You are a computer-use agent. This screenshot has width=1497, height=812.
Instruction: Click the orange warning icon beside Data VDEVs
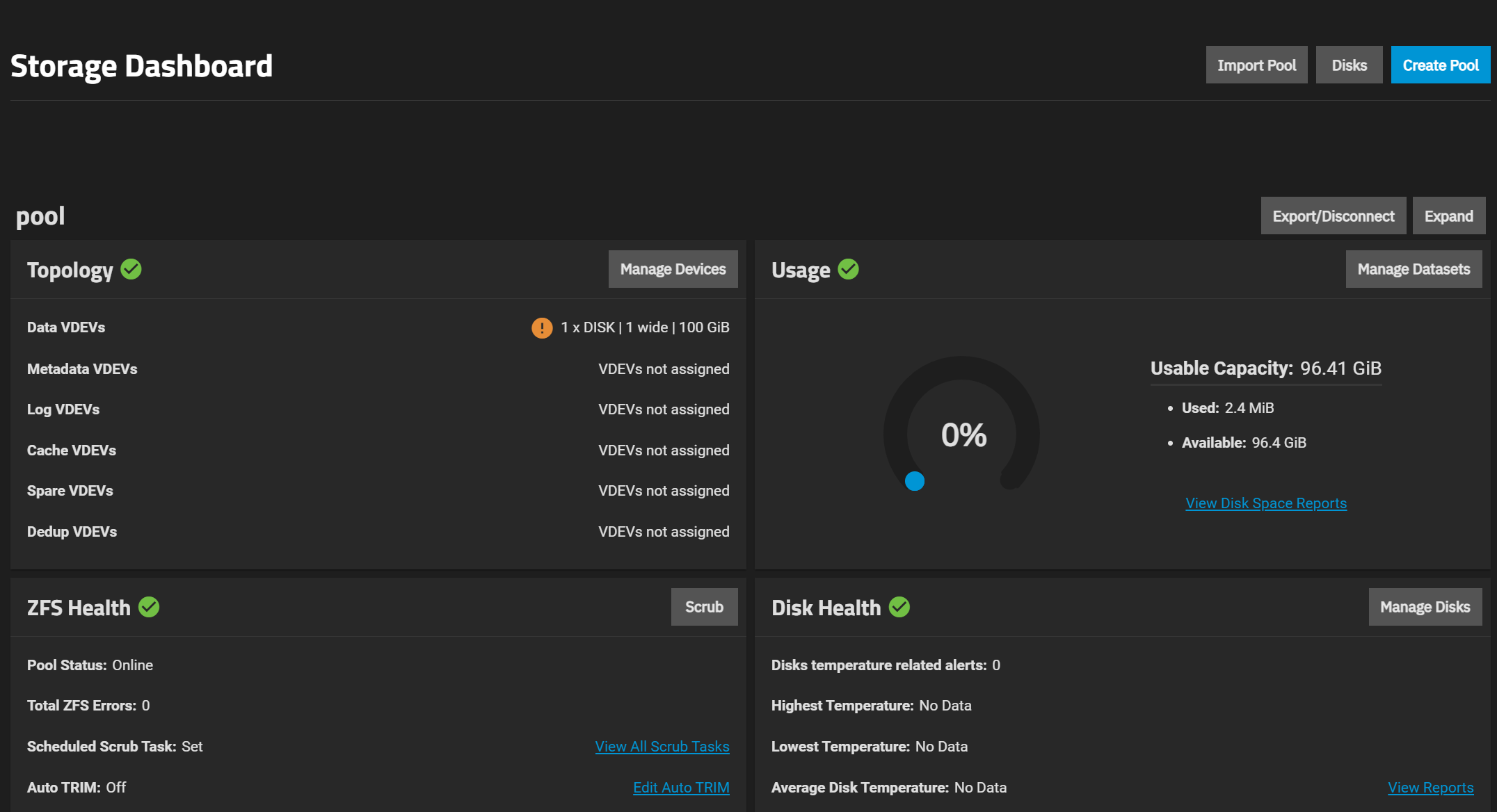(x=542, y=327)
